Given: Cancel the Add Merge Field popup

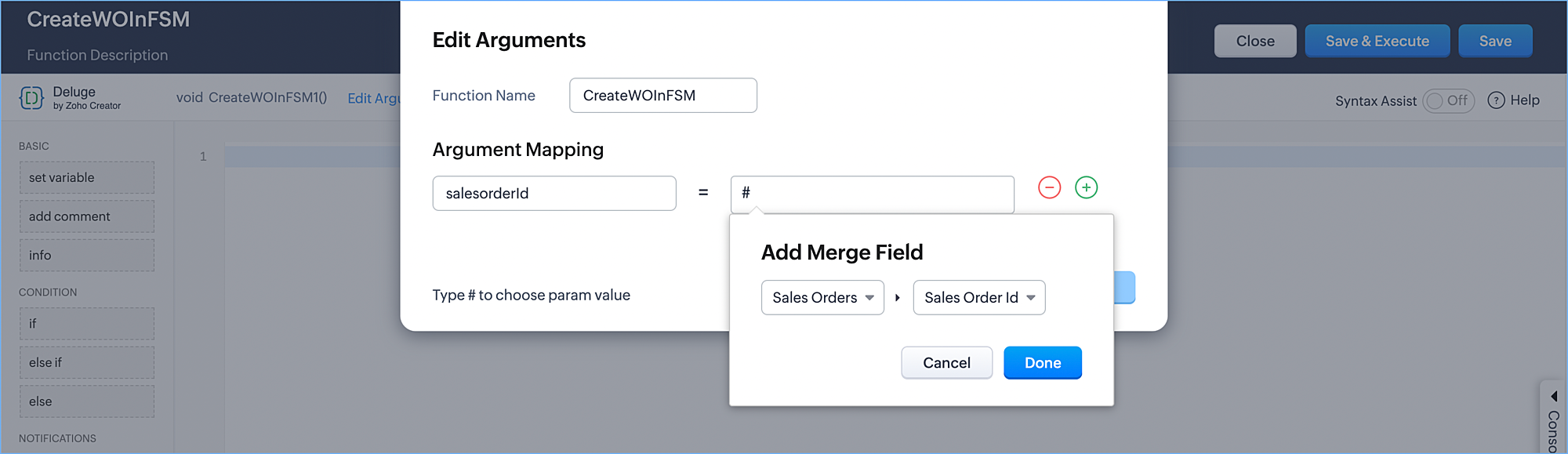Looking at the screenshot, I should tap(946, 363).
